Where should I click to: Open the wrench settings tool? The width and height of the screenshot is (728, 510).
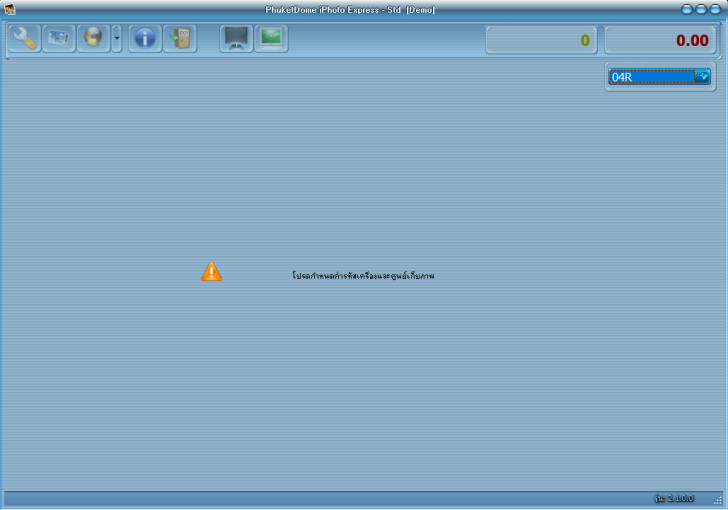[x=24, y=38]
